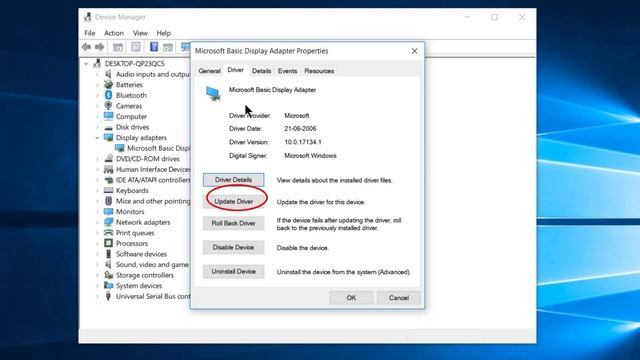Select IDE ATA/ATAPI controllers tree item

pos(153,180)
